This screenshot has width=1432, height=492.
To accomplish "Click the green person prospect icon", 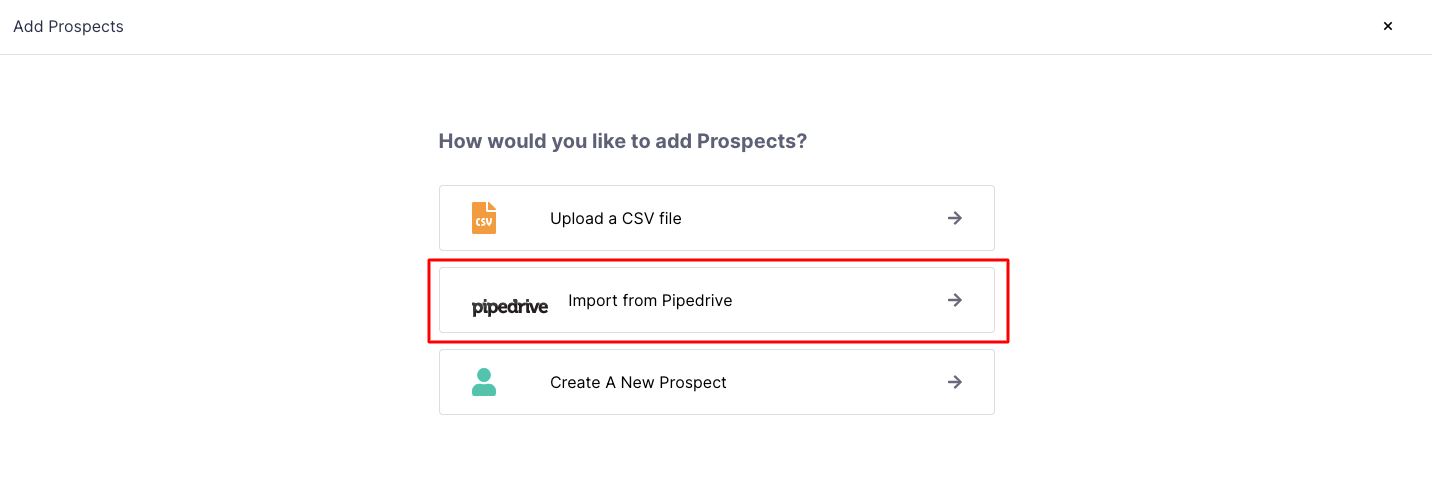I will (x=484, y=382).
